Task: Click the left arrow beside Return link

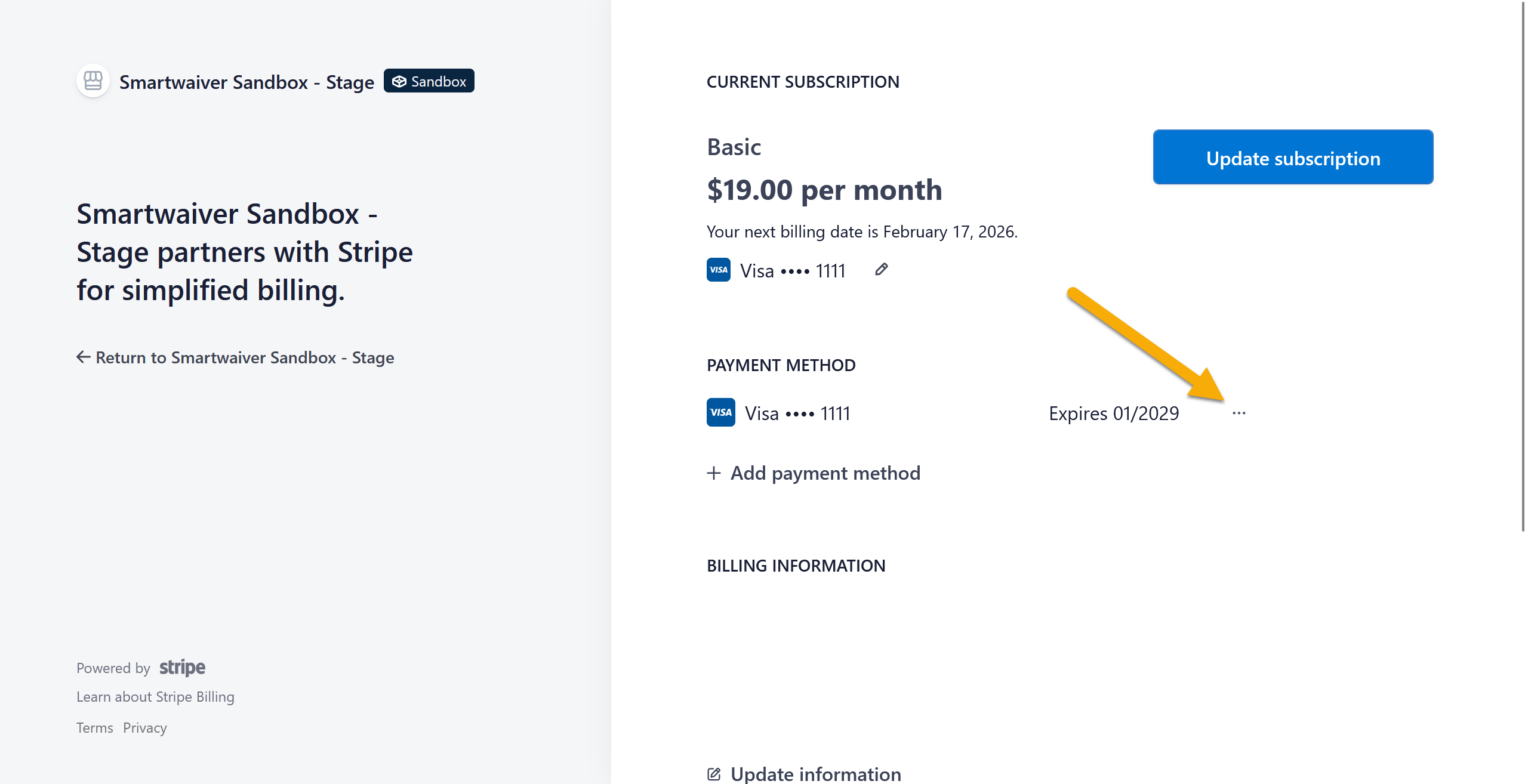Action: pyautogui.click(x=84, y=357)
